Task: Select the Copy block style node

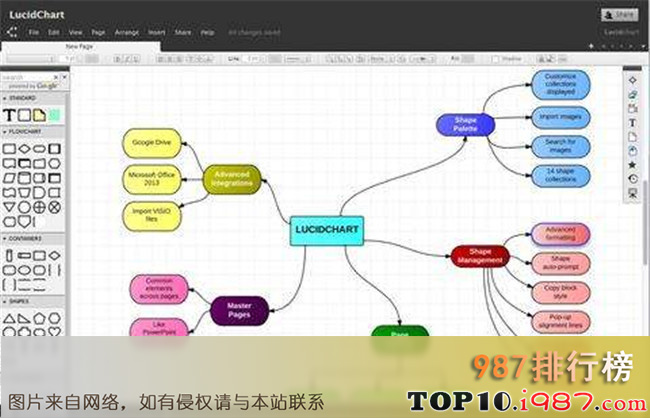Action: point(560,293)
